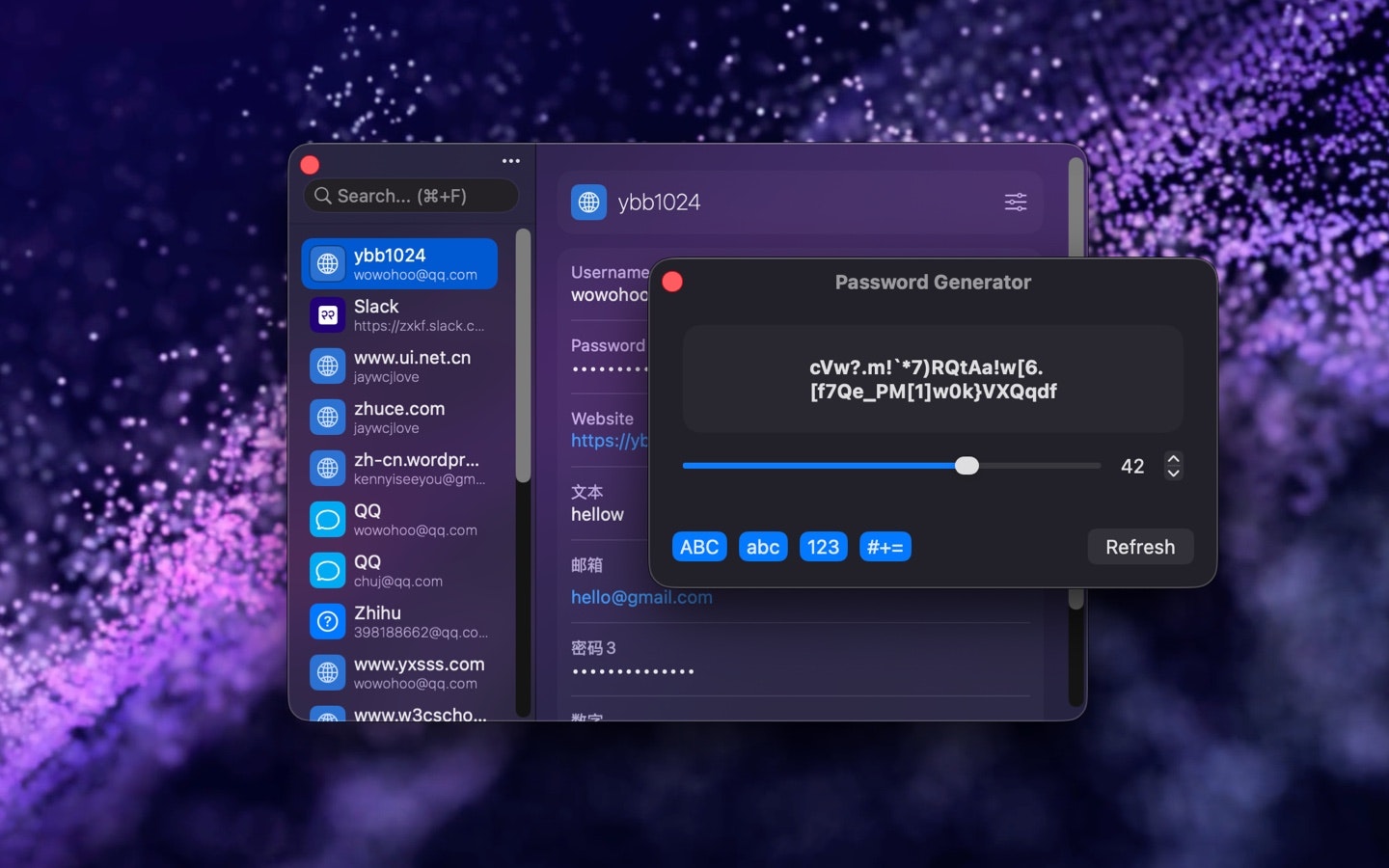Click the password length slider handle
This screenshot has width=1389, height=868.
click(967, 466)
